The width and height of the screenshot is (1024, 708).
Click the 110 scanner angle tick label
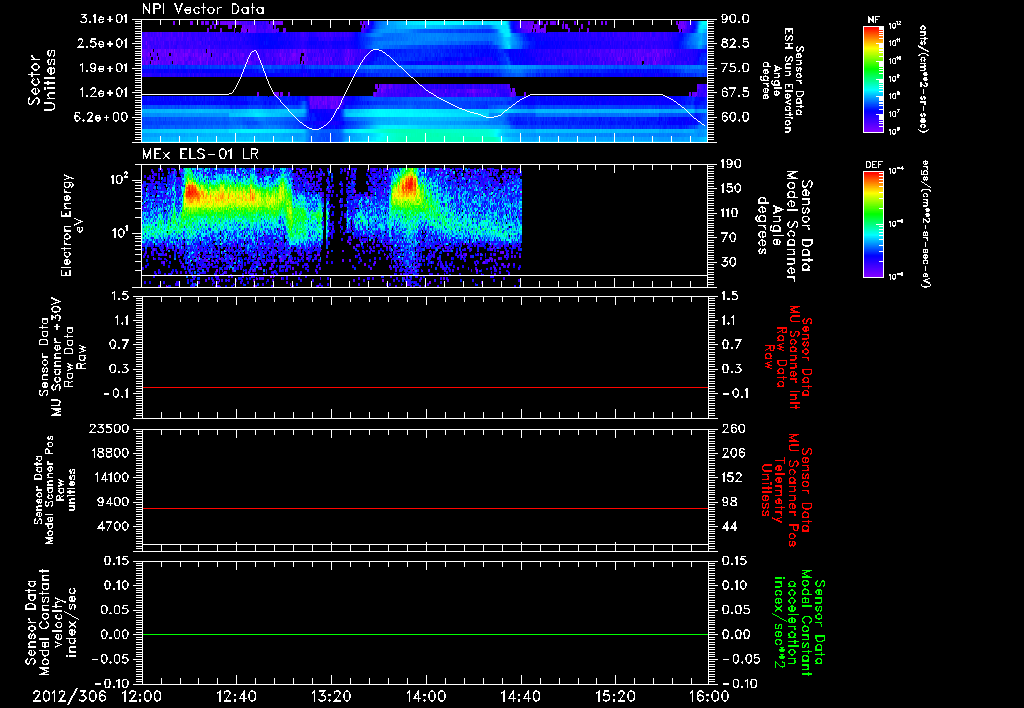click(731, 213)
